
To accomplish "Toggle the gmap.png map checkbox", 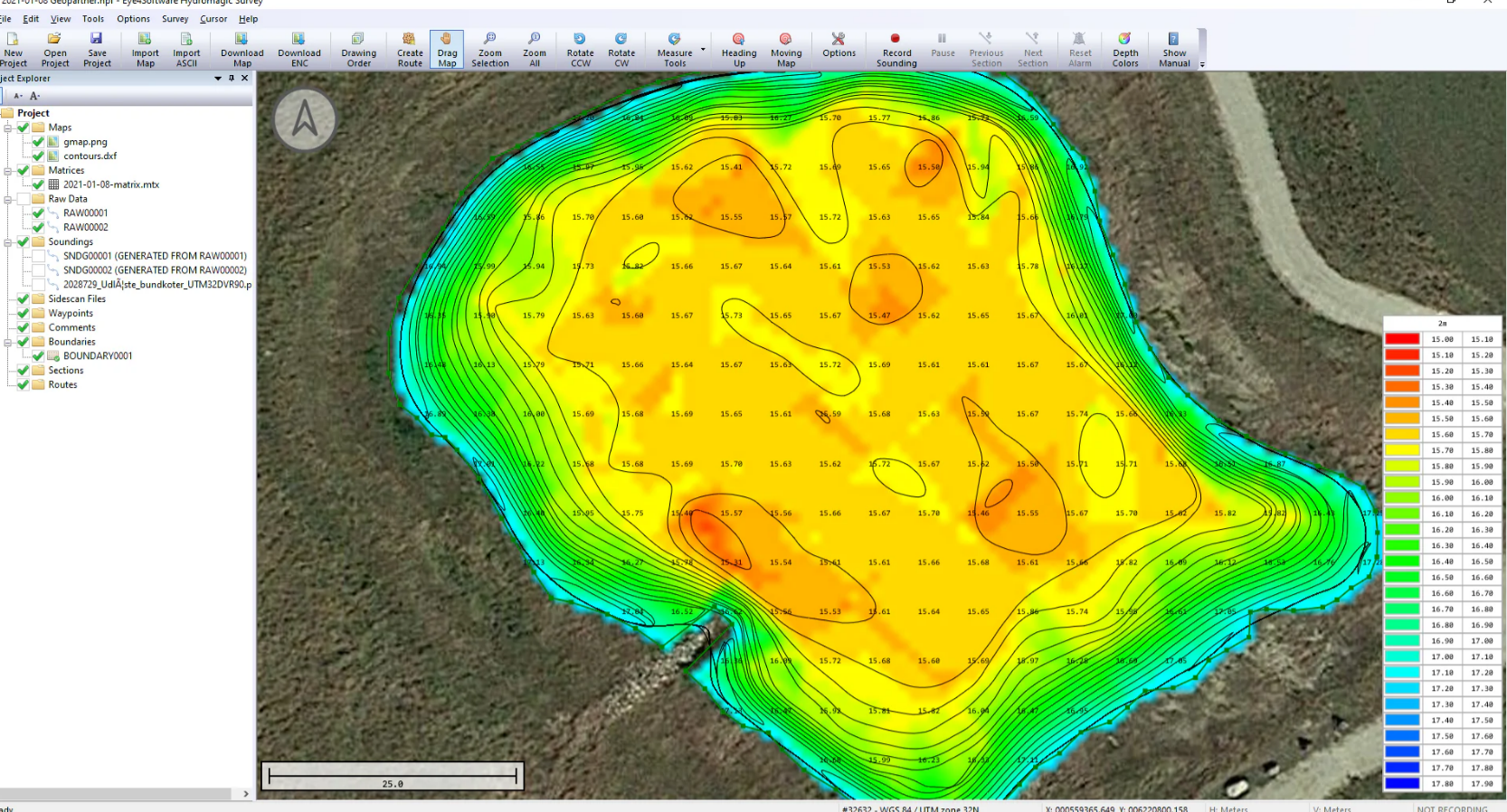I will [38, 142].
